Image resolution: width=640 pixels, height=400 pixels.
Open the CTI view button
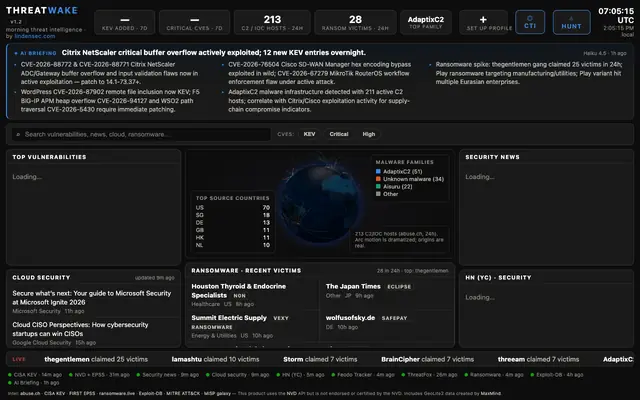pyautogui.click(x=530, y=22)
